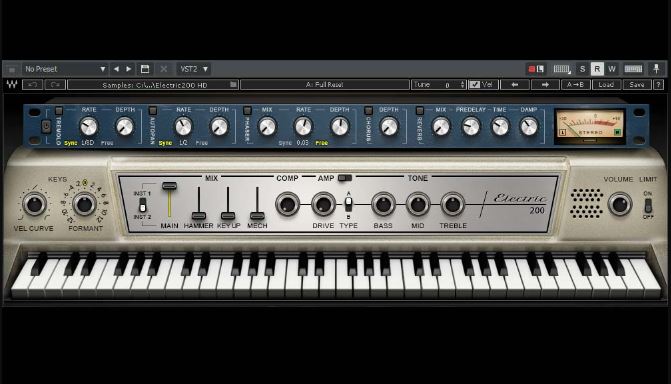Click the undo arrow icon

33,85
